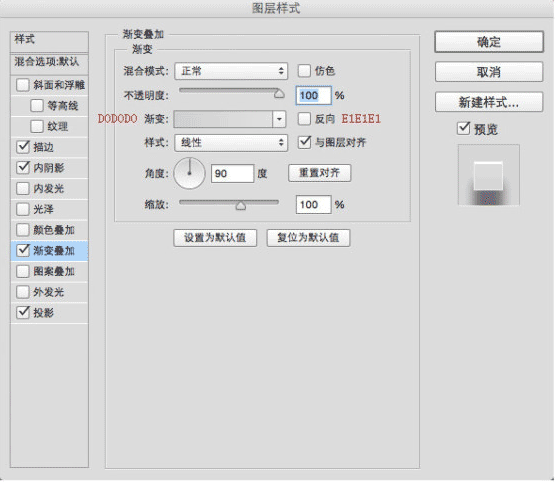Open the 混合模式 blend mode dropdown
555x482 pixels.
[x=231, y=71]
